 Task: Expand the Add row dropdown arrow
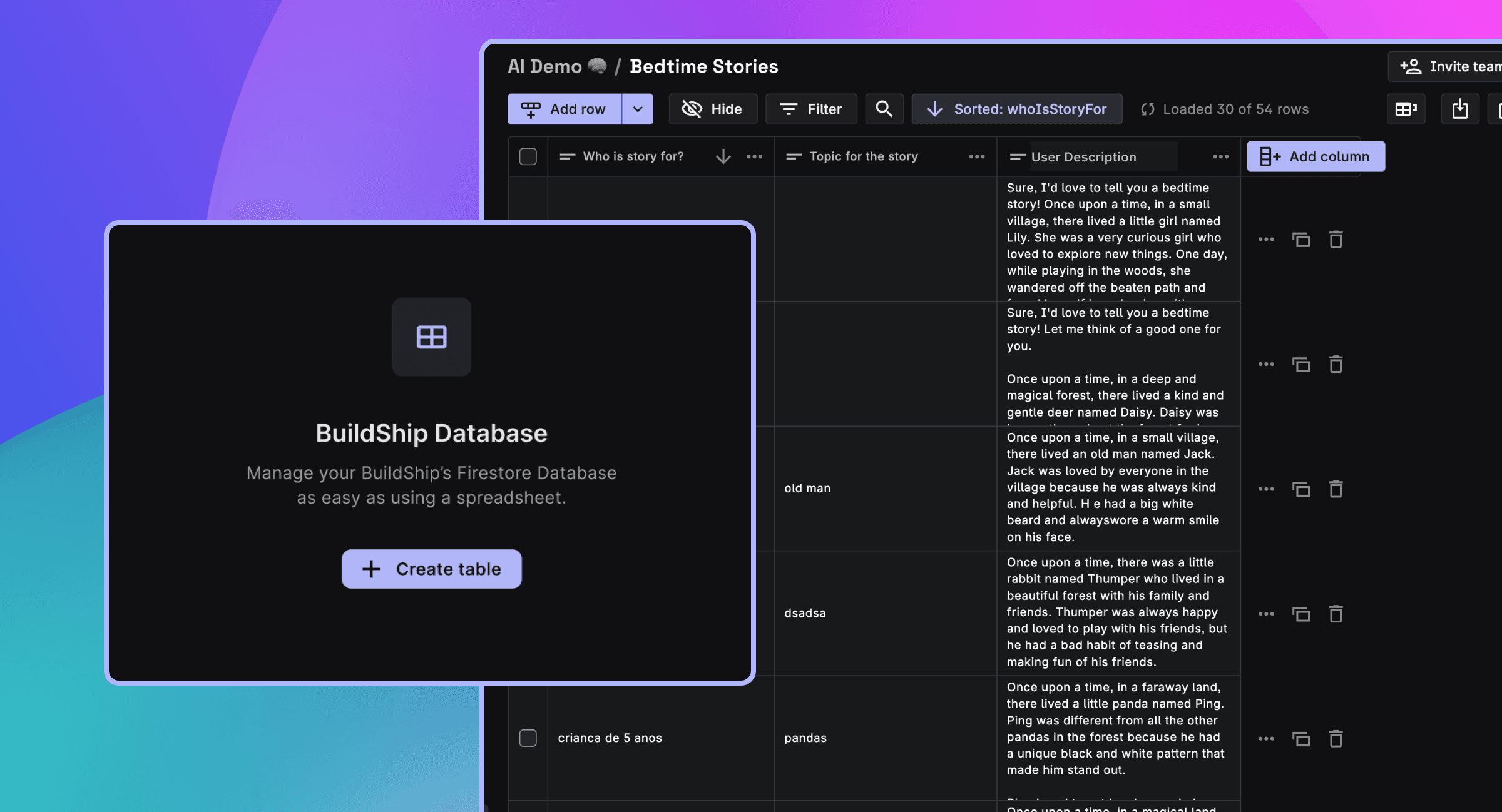pyautogui.click(x=637, y=109)
